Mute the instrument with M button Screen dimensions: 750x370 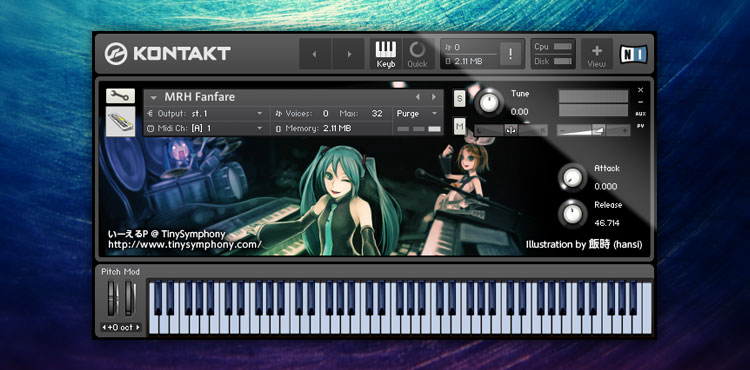460,126
